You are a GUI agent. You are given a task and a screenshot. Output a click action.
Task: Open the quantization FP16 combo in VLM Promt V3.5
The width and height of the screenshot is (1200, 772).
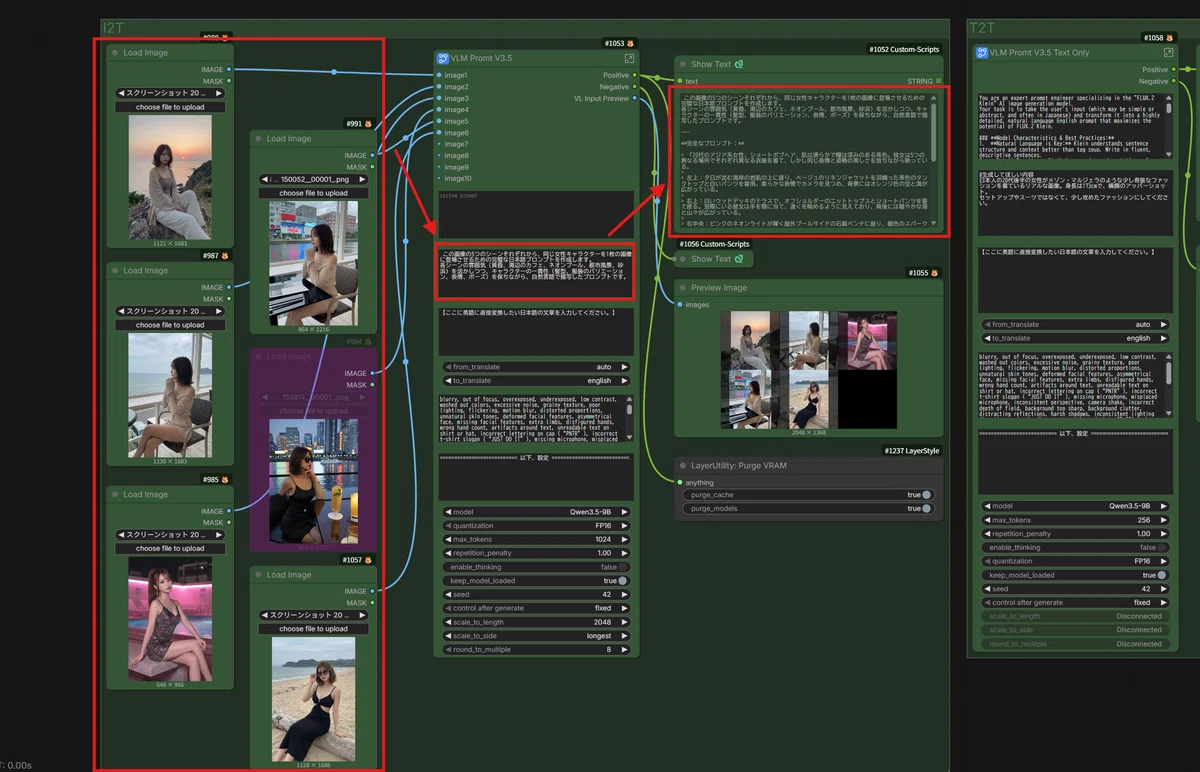536,526
